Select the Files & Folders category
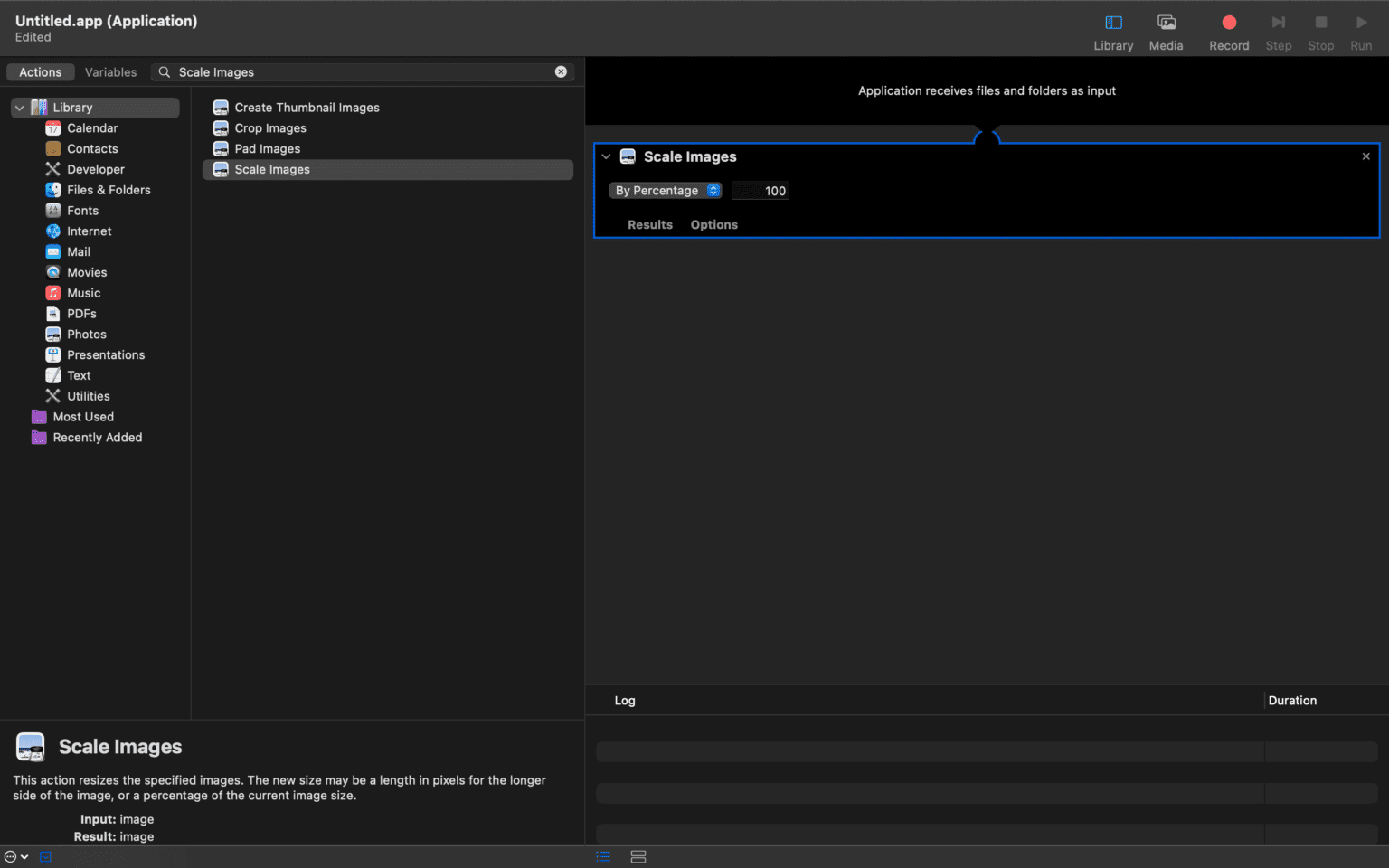The width and height of the screenshot is (1389, 868). point(108,190)
